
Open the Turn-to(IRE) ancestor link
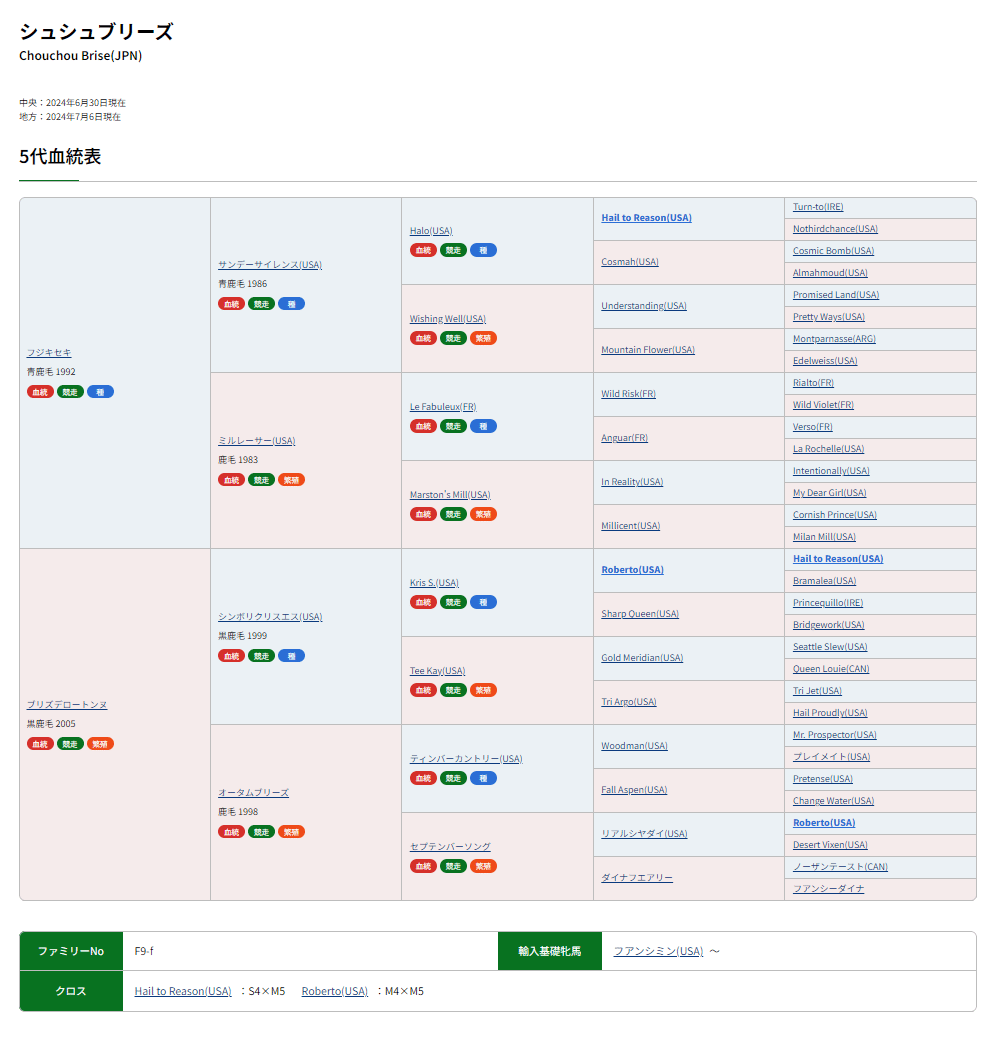point(818,207)
